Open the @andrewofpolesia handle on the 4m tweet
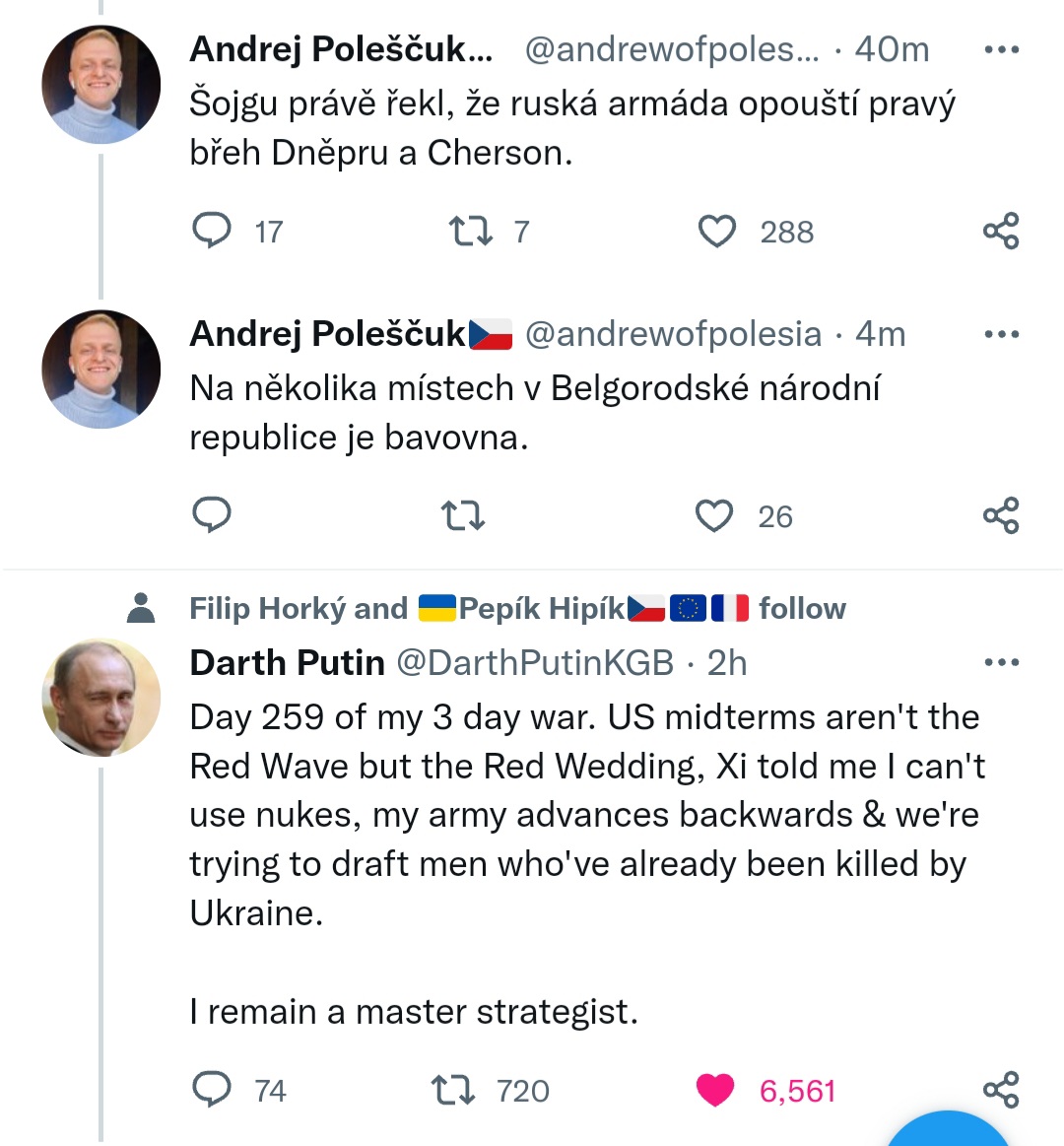The width and height of the screenshot is (1064, 1146). click(673, 334)
